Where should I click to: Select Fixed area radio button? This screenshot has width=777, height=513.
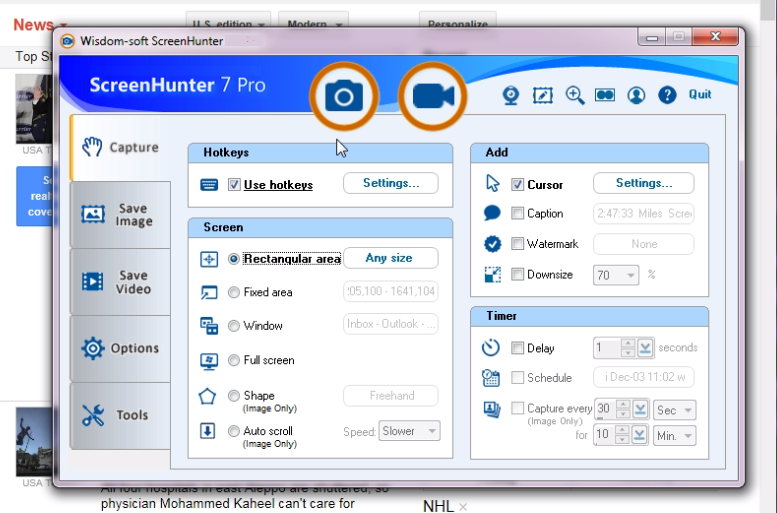[x=233, y=292]
